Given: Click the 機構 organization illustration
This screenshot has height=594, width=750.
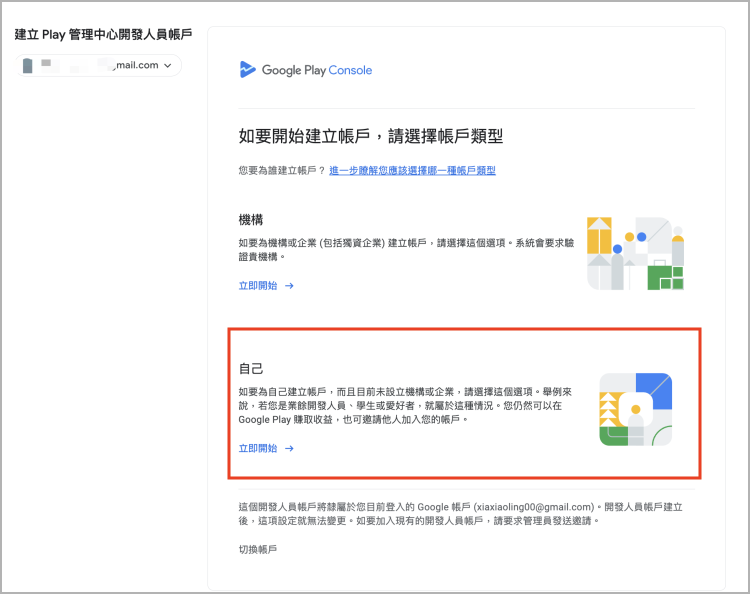Looking at the screenshot, I should click(636, 253).
